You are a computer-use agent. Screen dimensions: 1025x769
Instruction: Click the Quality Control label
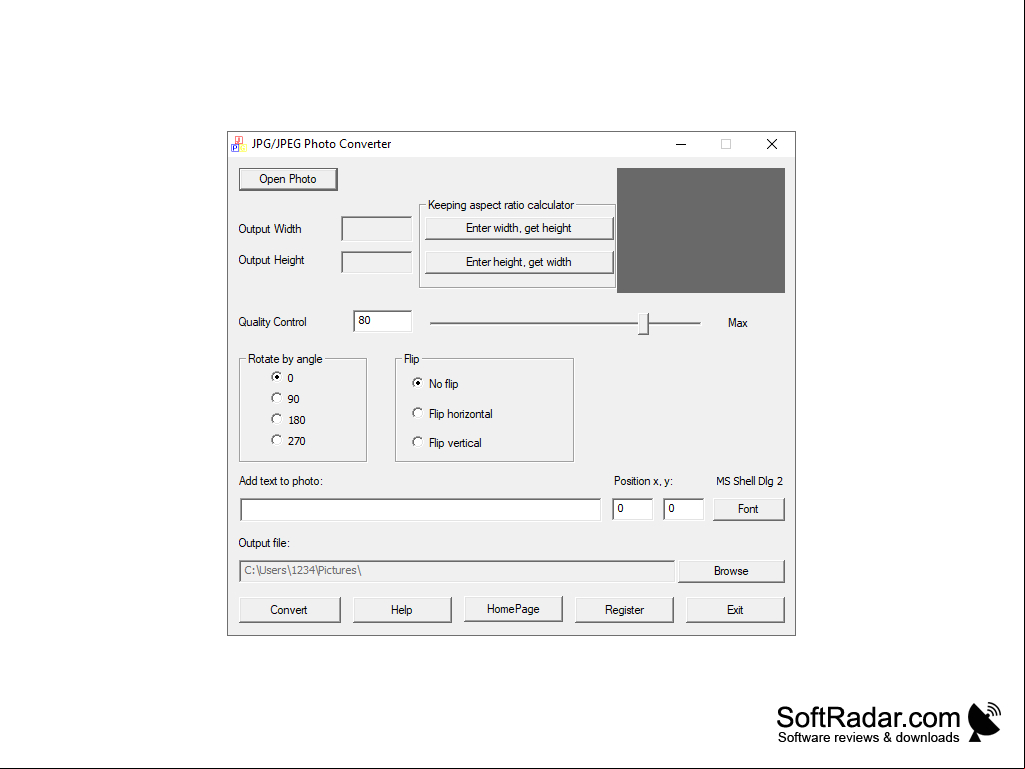point(272,322)
